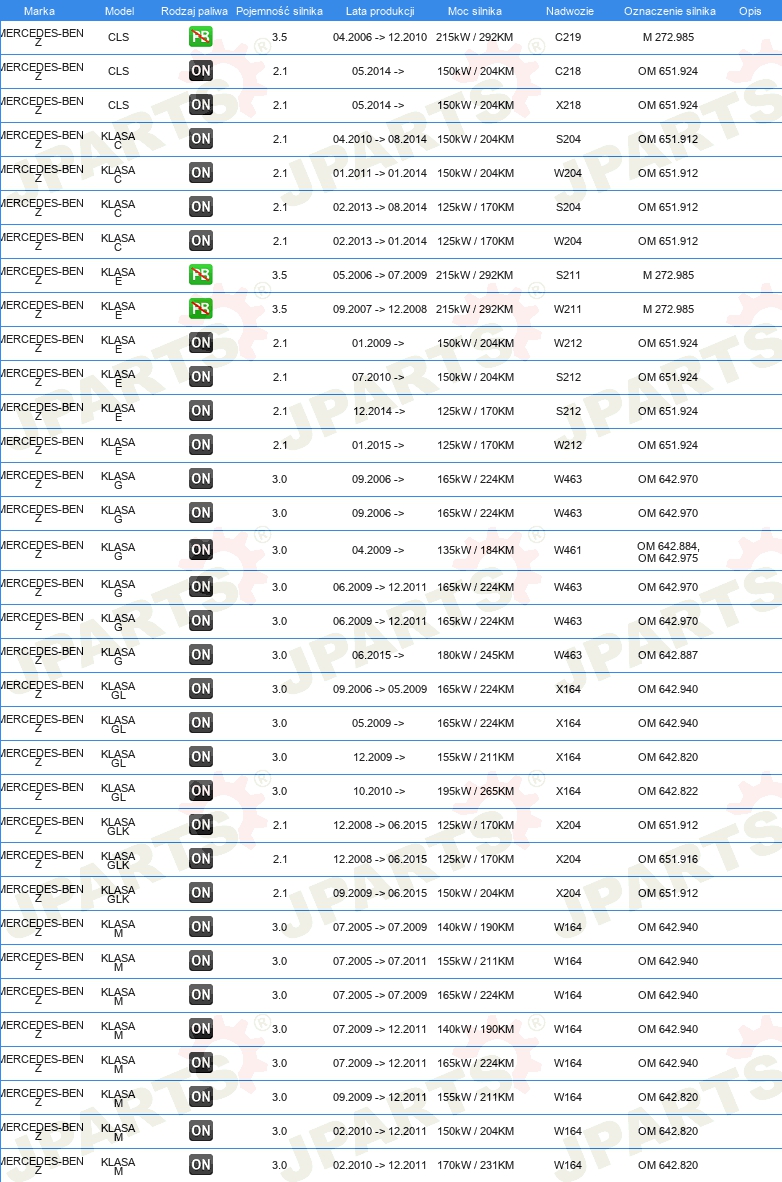Click the petrol fuel icon in the CLS C219 row
This screenshot has width=782, height=1182.
(201, 37)
